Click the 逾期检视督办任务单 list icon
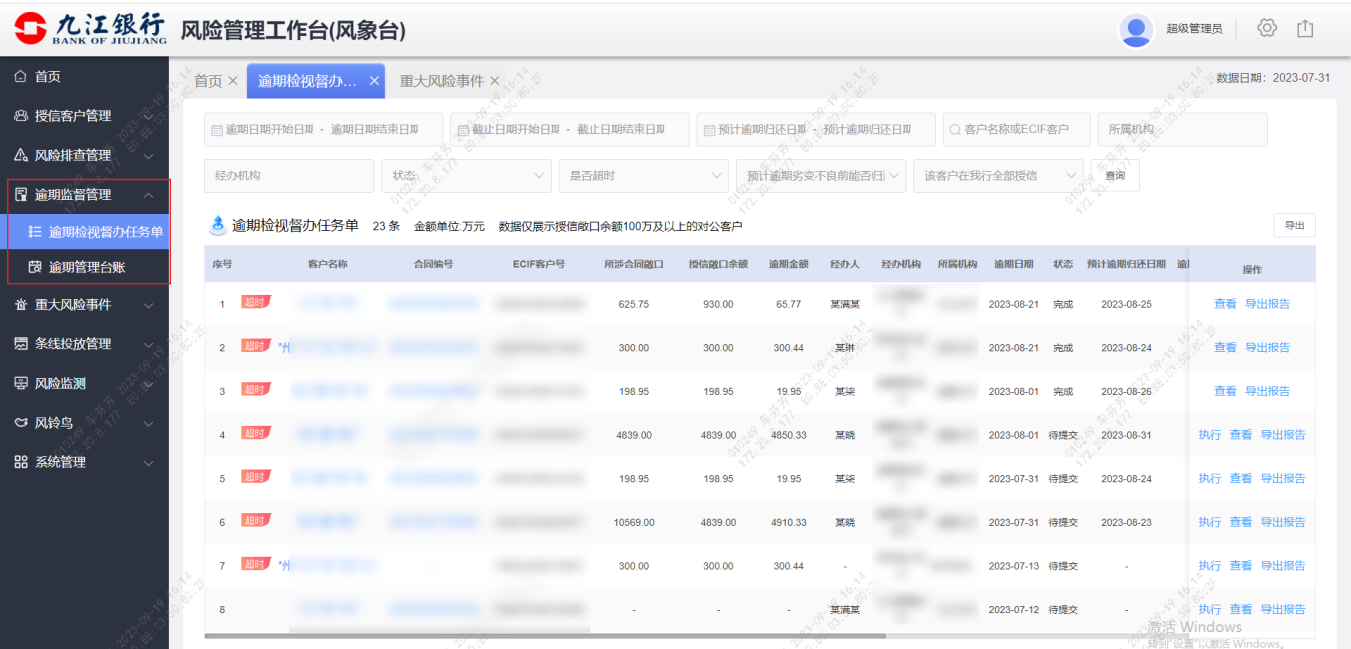Image resolution: width=1351 pixels, height=649 pixels. pos(35,232)
